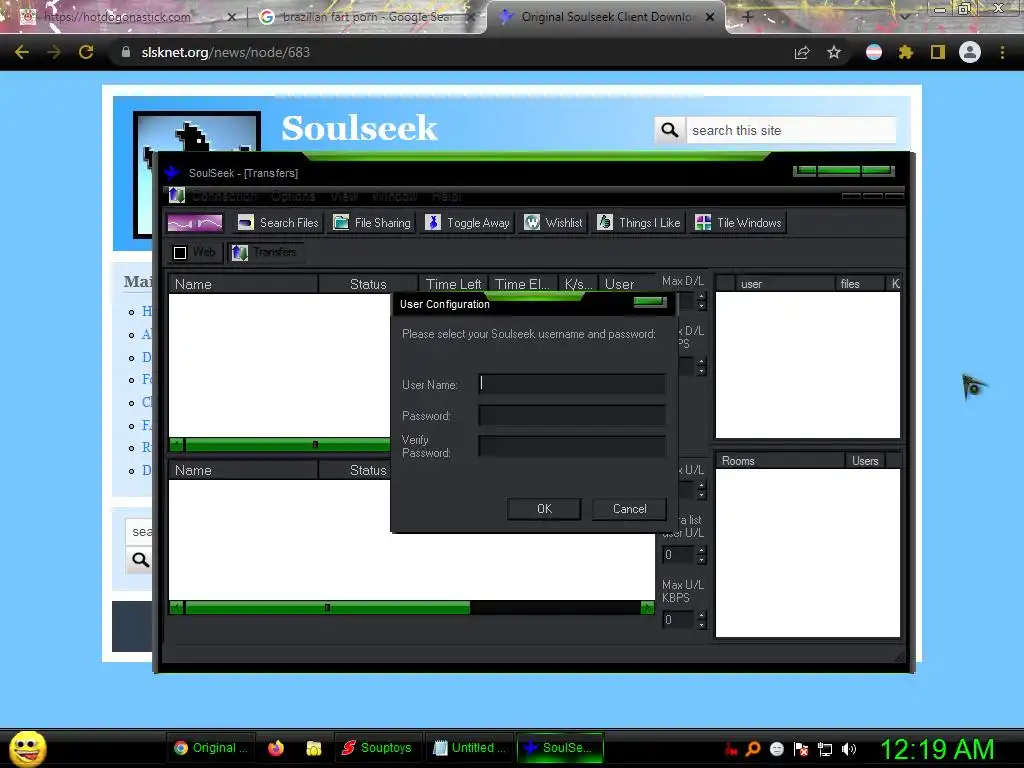Sort downloads by Name column
Viewport: 1024px width, 768px height.
[x=243, y=284]
